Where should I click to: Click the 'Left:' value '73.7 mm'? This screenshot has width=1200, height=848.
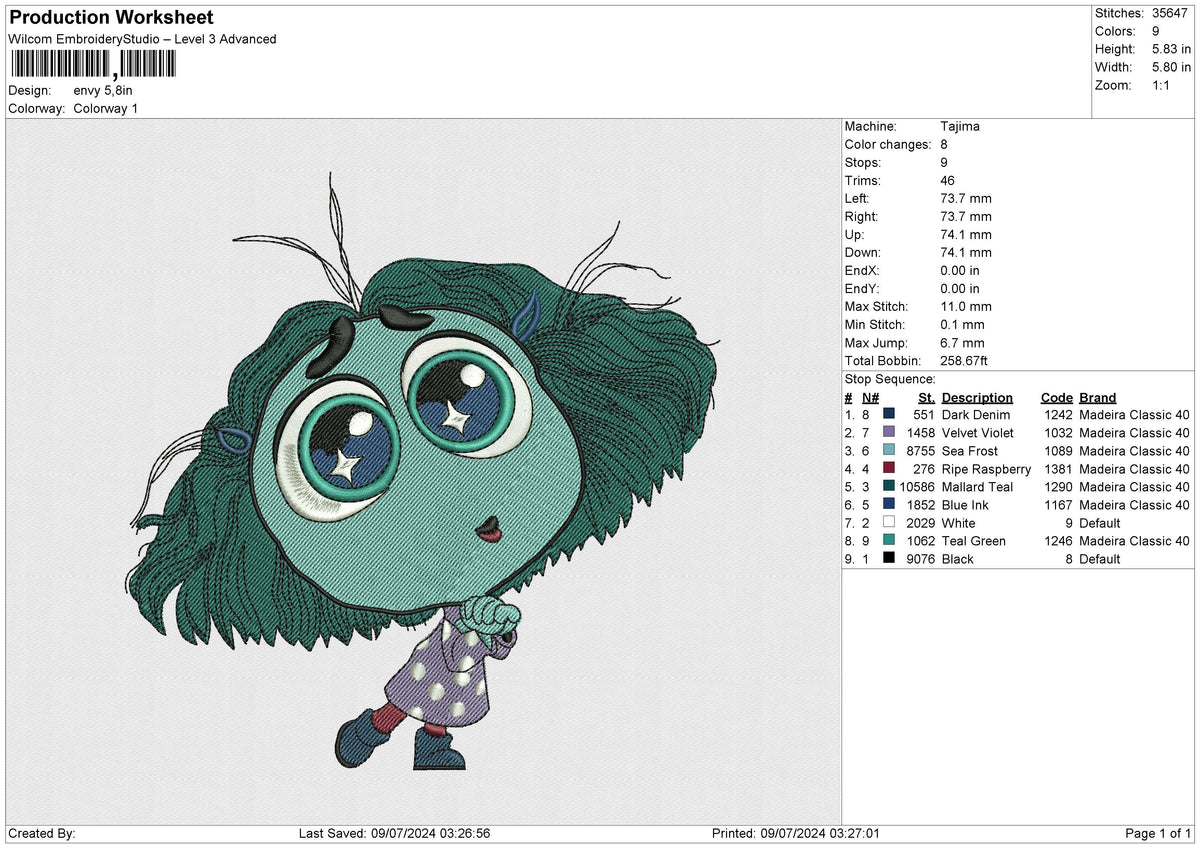(966, 199)
